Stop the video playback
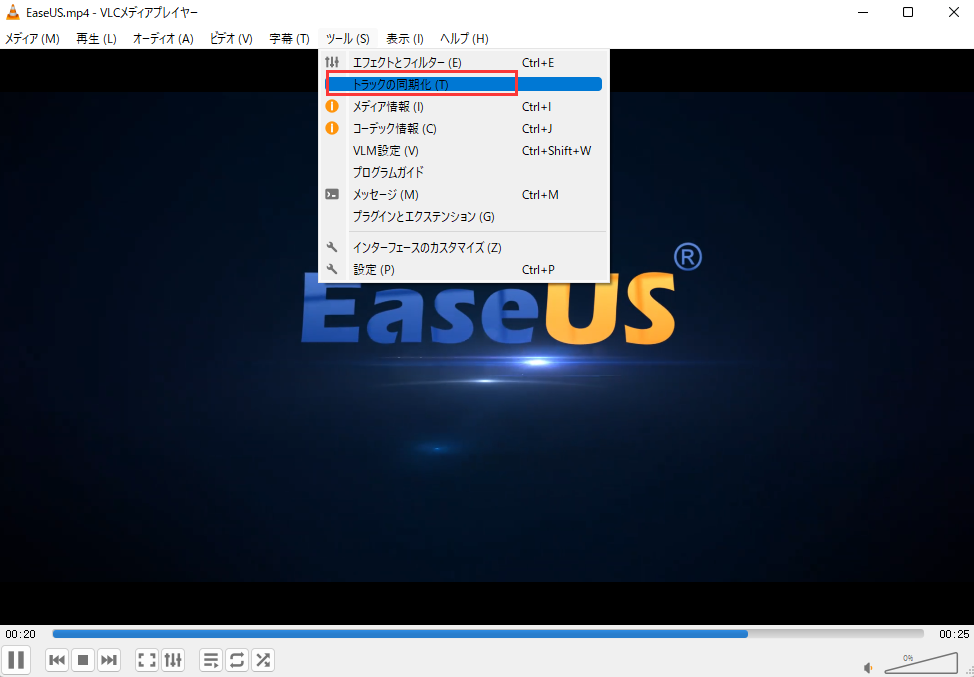The width and height of the screenshot is (974, 677). pos(84,660)
